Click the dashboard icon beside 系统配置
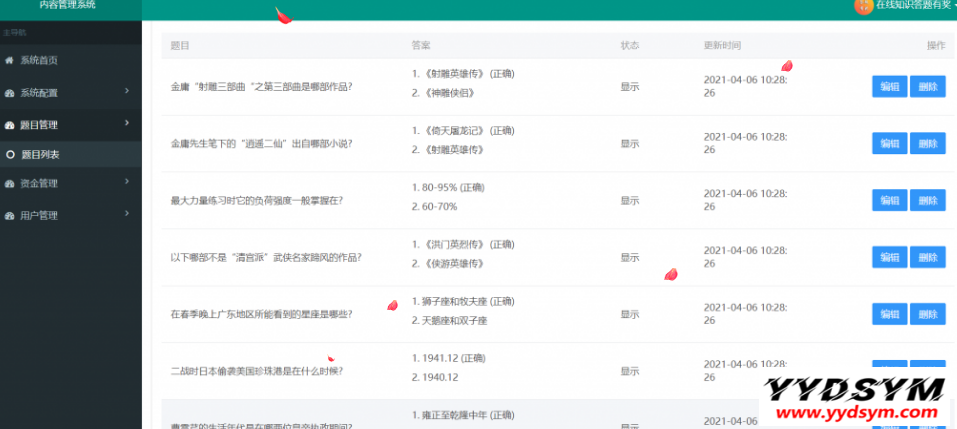957x429 pixels. [x=10, y=93]
